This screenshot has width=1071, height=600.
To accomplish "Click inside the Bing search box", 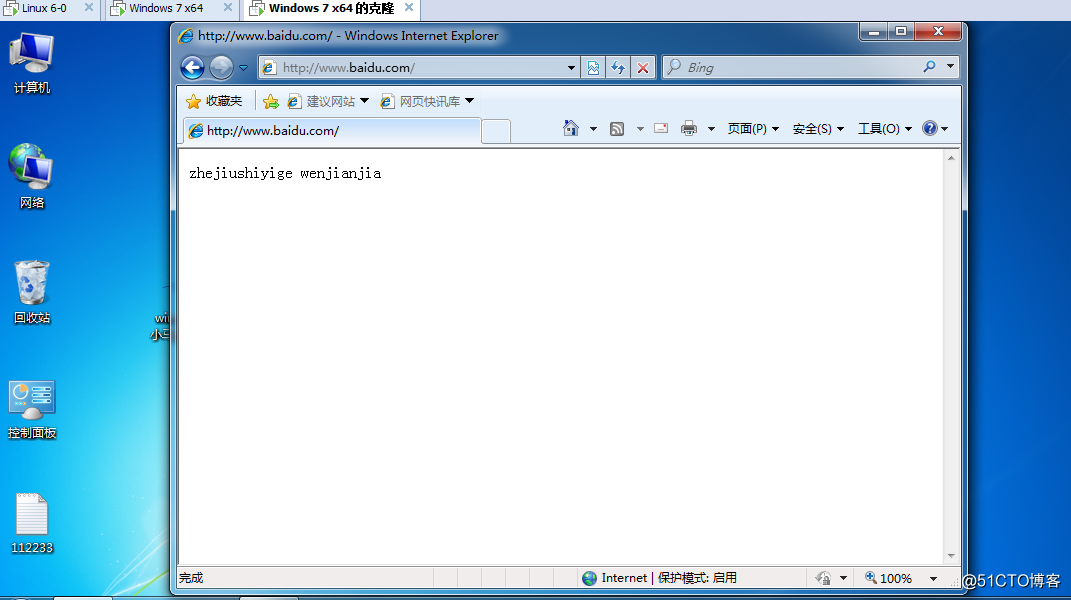I will click(792, 67).
